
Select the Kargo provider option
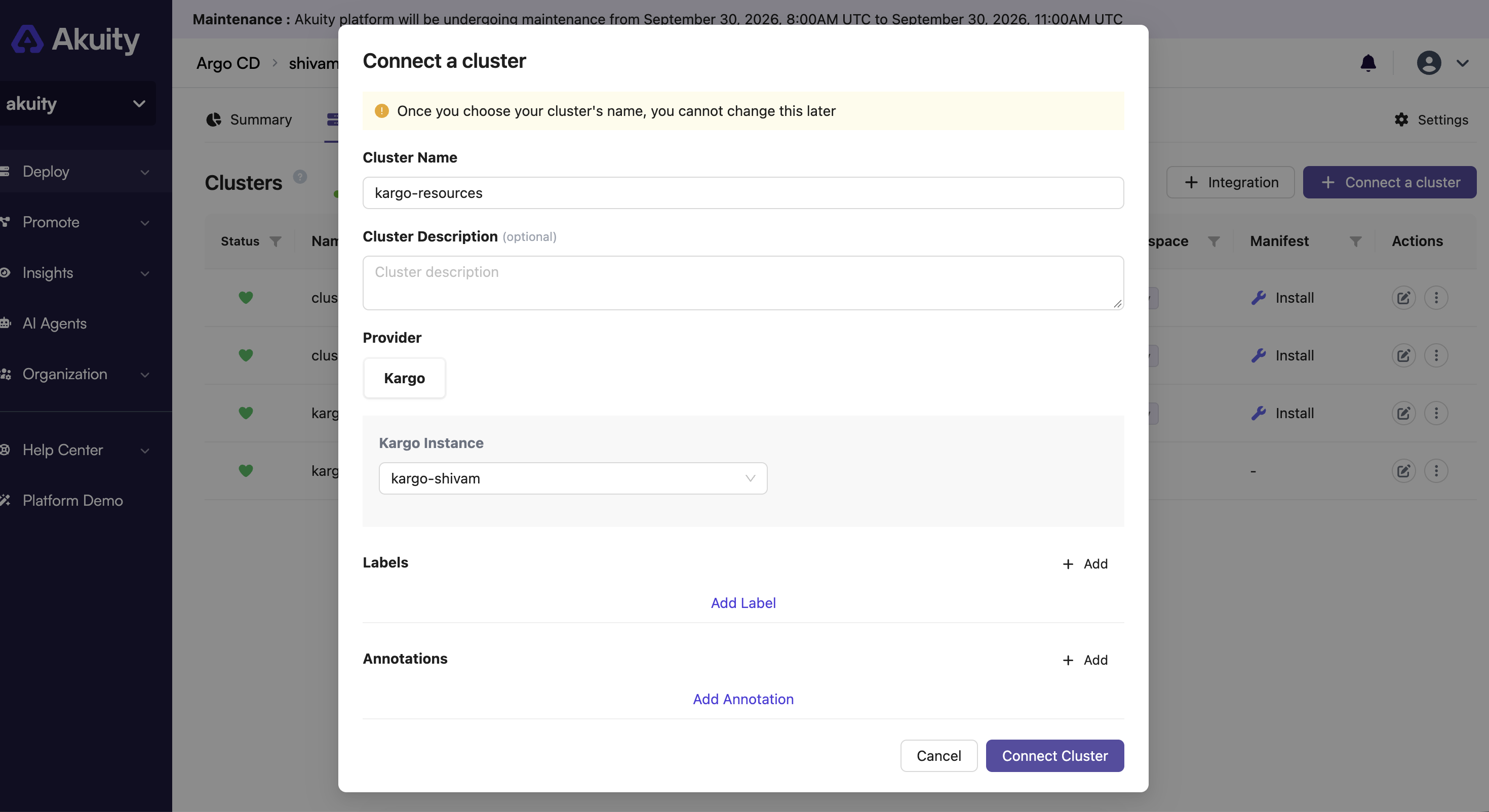click(x=404, y=378)
